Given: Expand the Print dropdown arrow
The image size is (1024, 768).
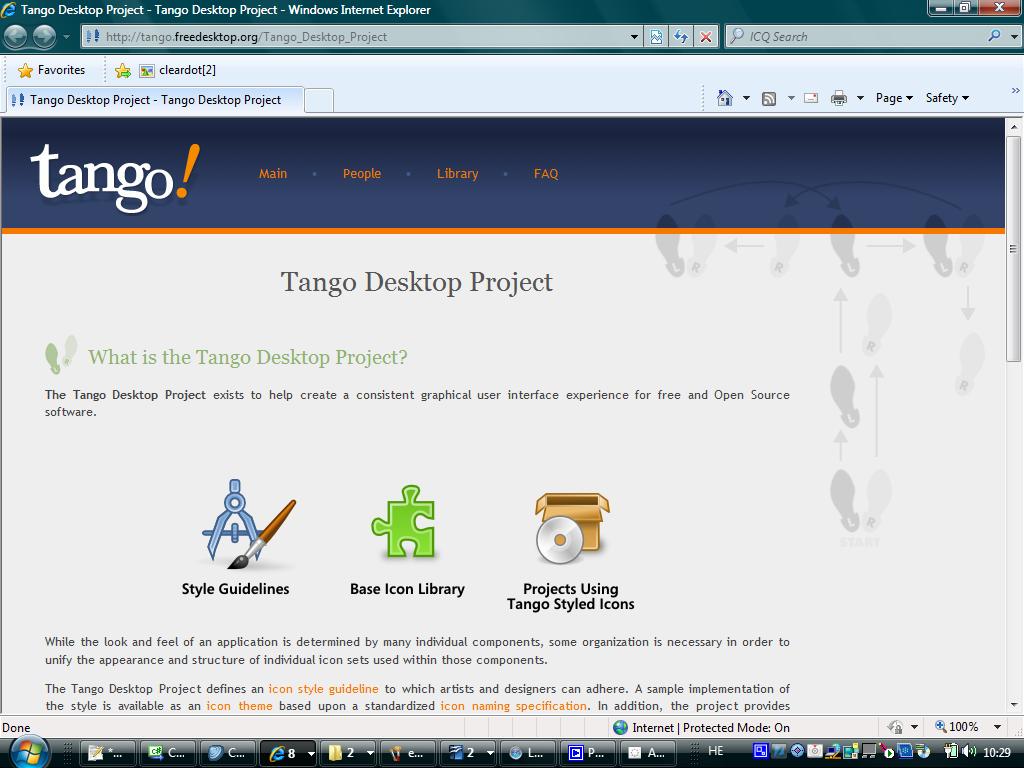Looking at the screenshot, I should tap(860, 99).
